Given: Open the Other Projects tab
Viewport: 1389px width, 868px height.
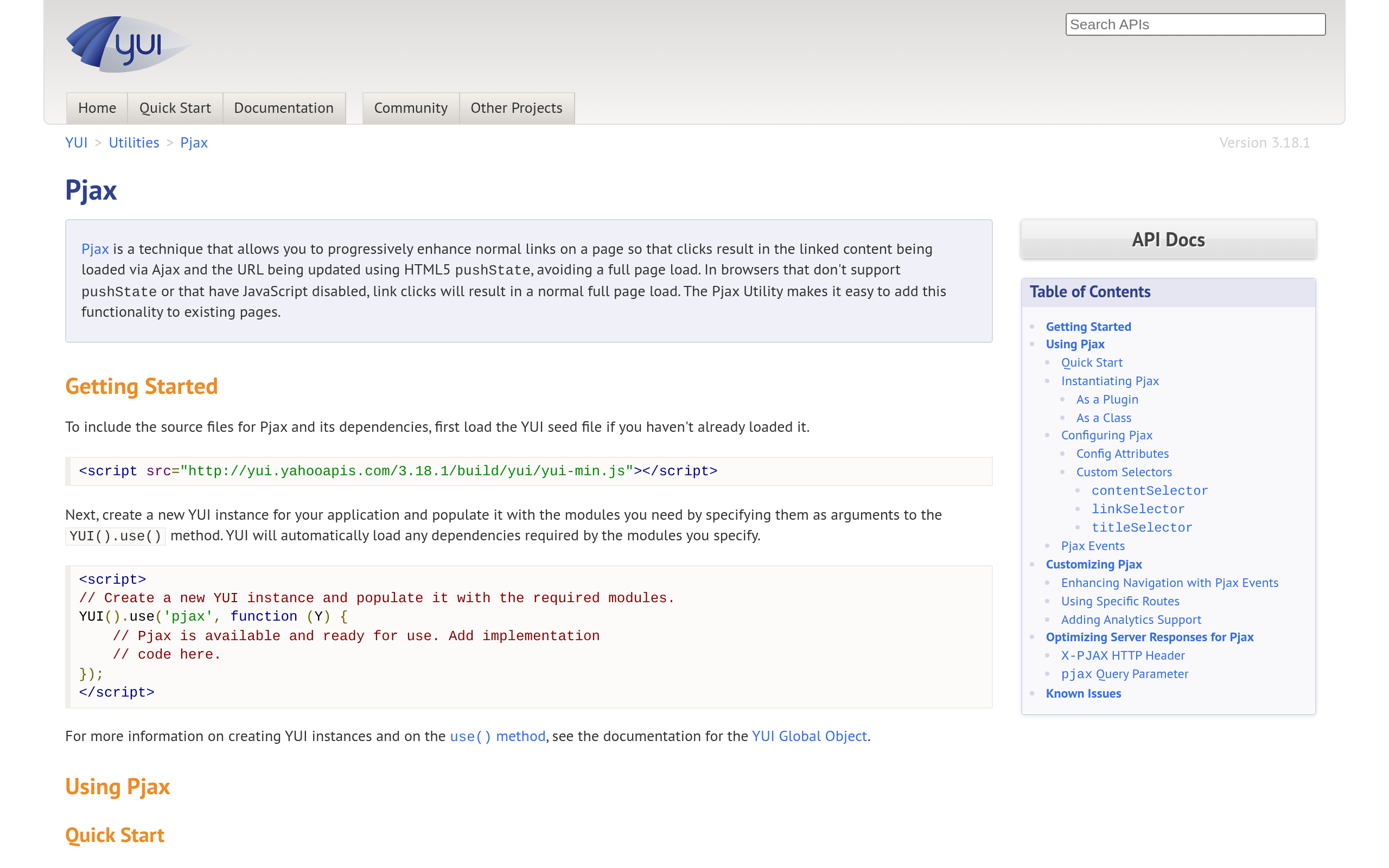Looking at the screenshot, I should click(x=517, y=108).
